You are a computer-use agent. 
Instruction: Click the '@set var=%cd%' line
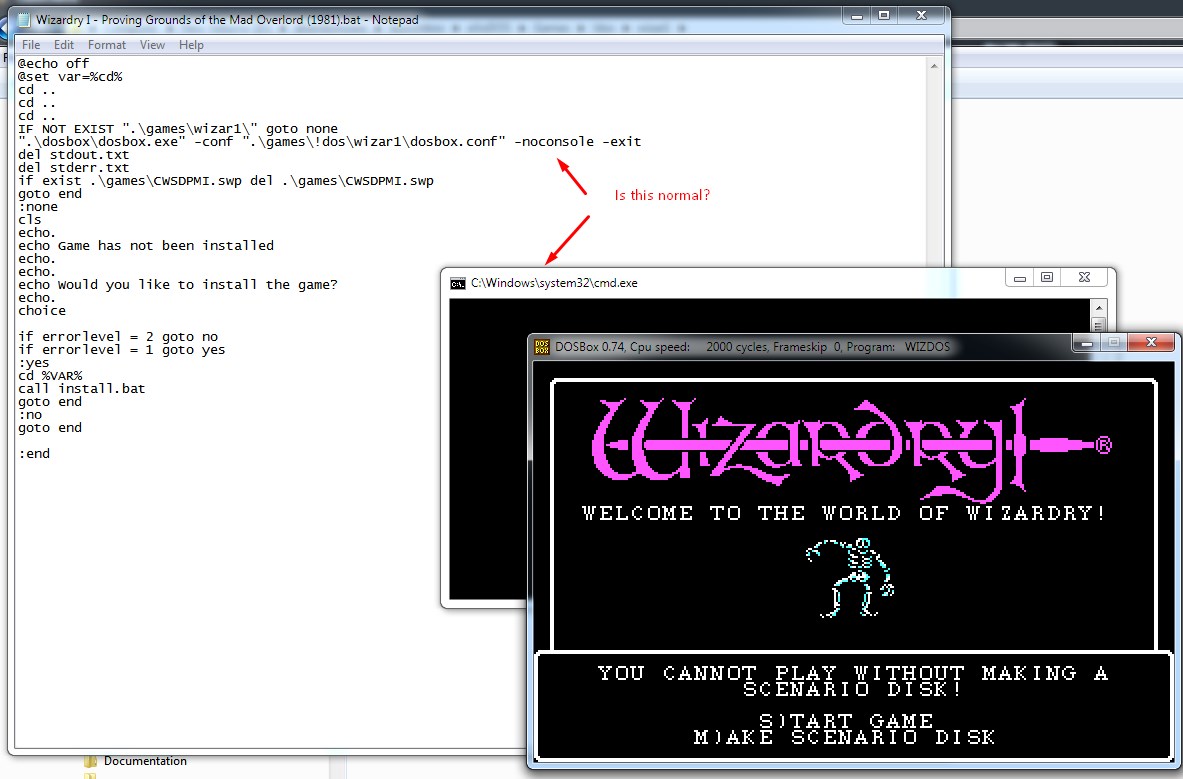click(x=70, y=77)
